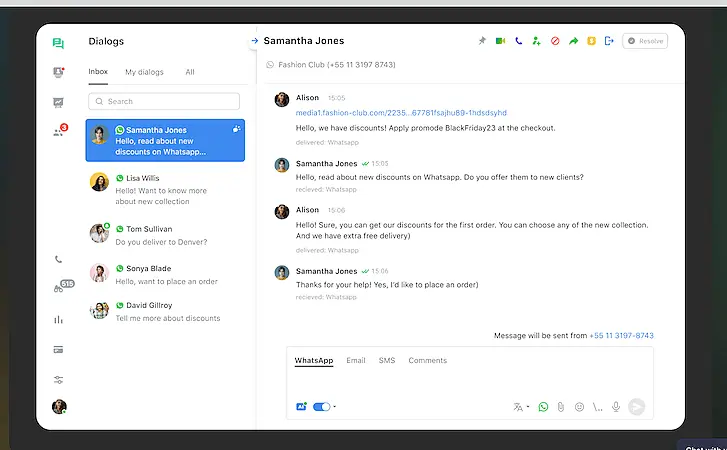Send the message with arrow button
Screen dimensions: 727x450
(637, 406)
